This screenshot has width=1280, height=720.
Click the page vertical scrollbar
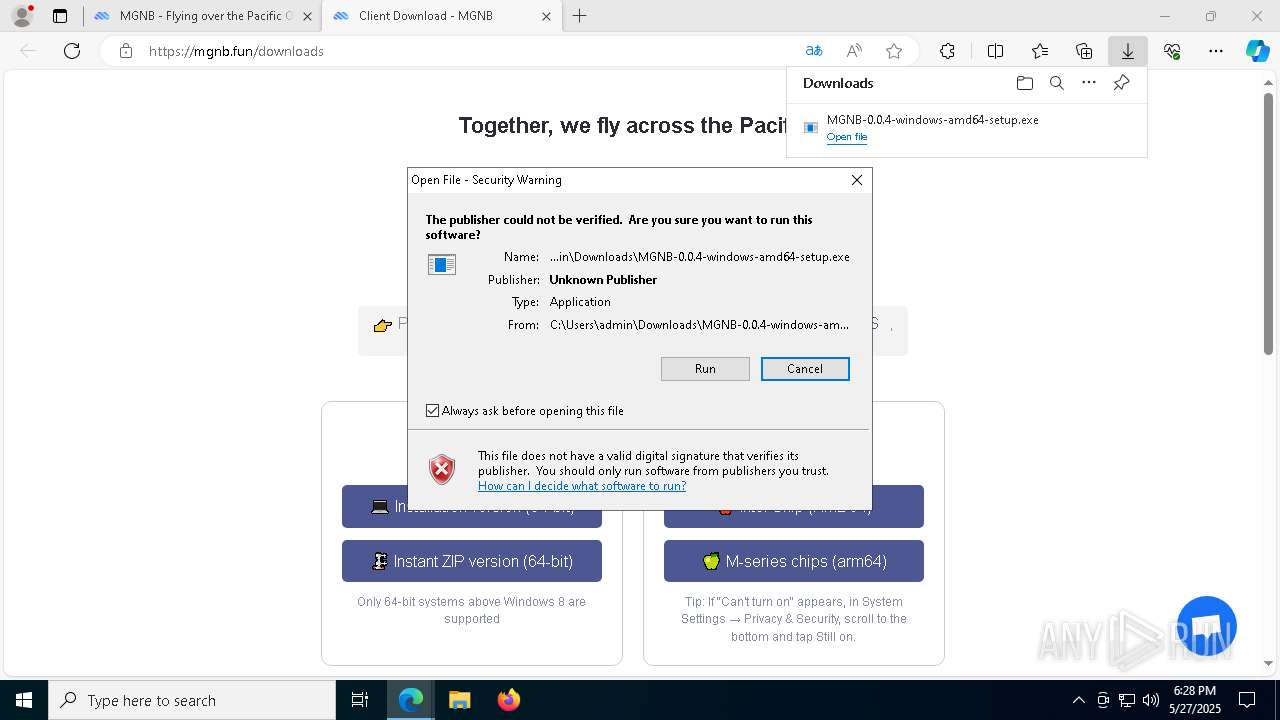1268,225
